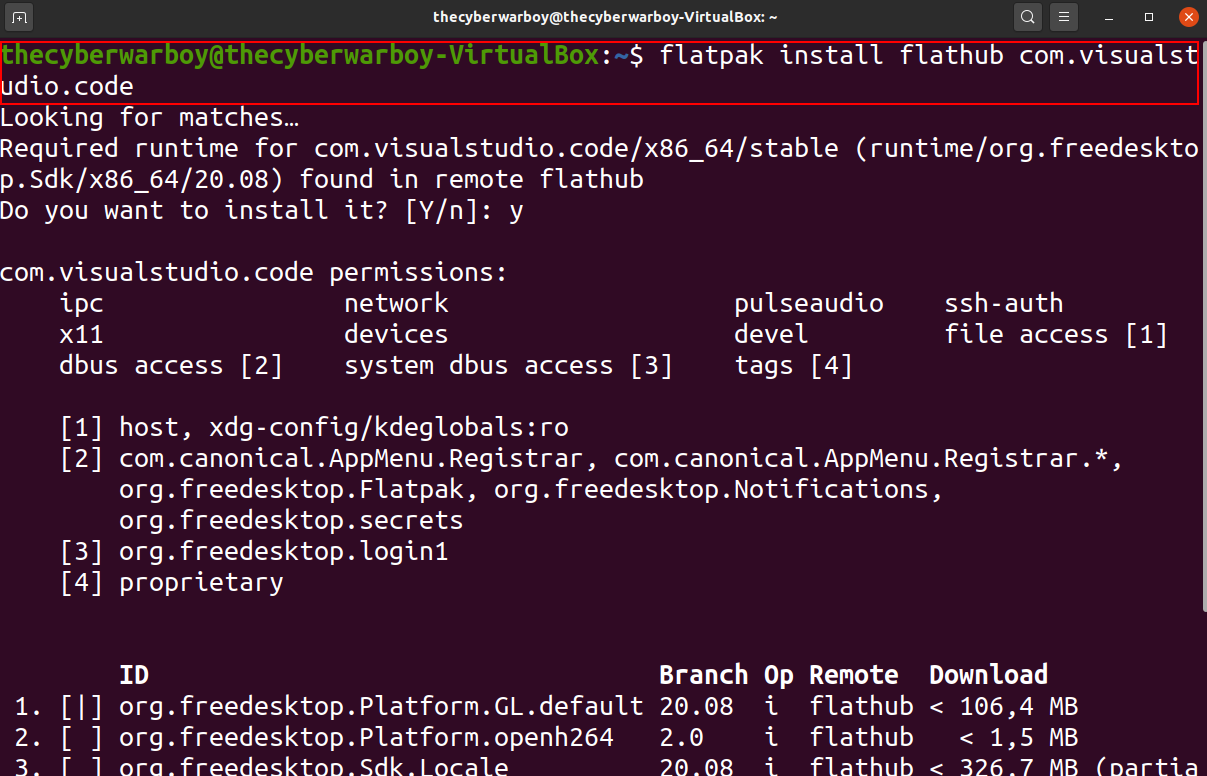Image resolution: width=1207 pixels, height=776 pixels.
Task: Click the ssh-auth permission text
Action: click(1004, 304)
